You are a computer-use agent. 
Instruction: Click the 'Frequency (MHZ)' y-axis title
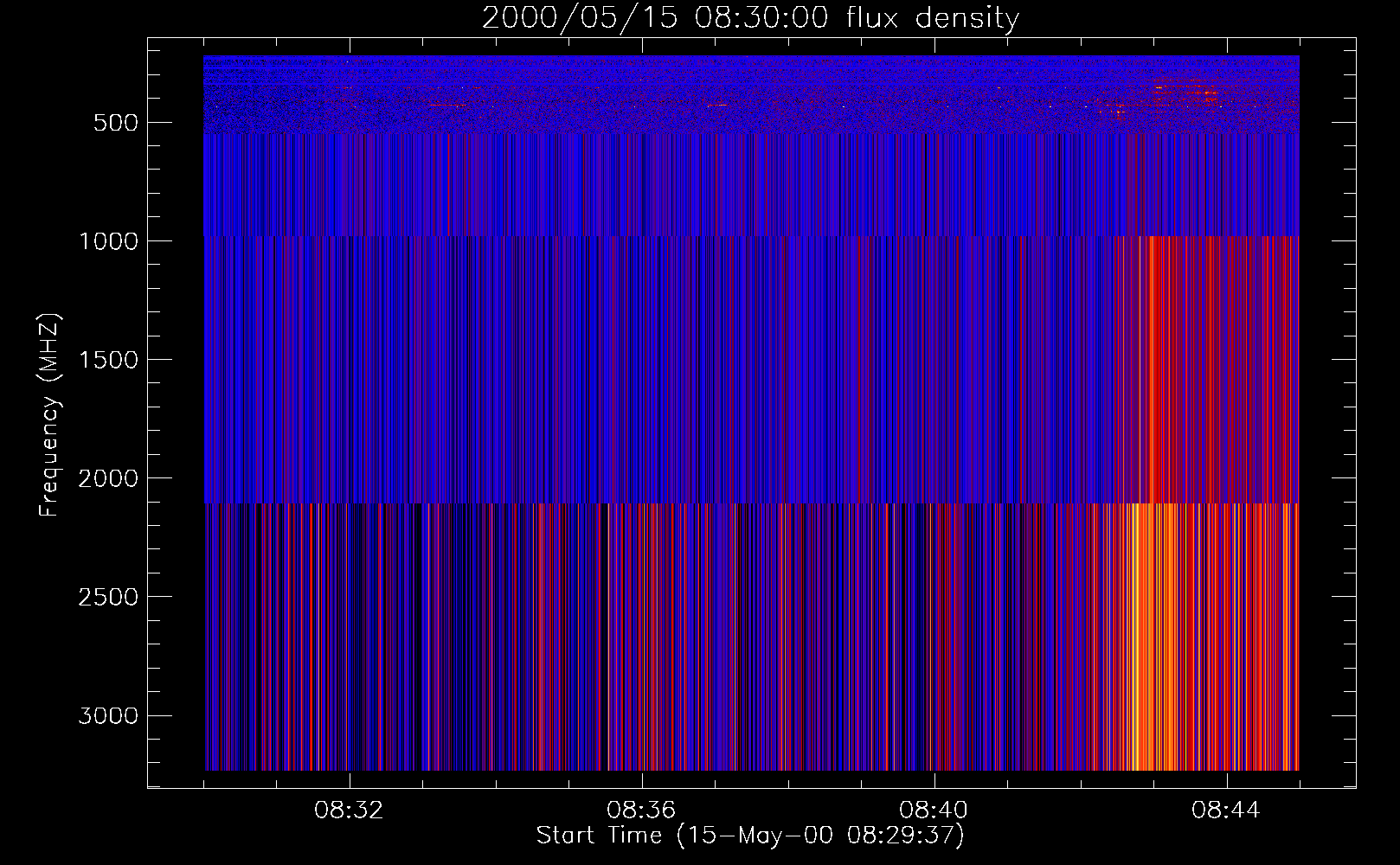pyautogui.click(x=50, y=415)
